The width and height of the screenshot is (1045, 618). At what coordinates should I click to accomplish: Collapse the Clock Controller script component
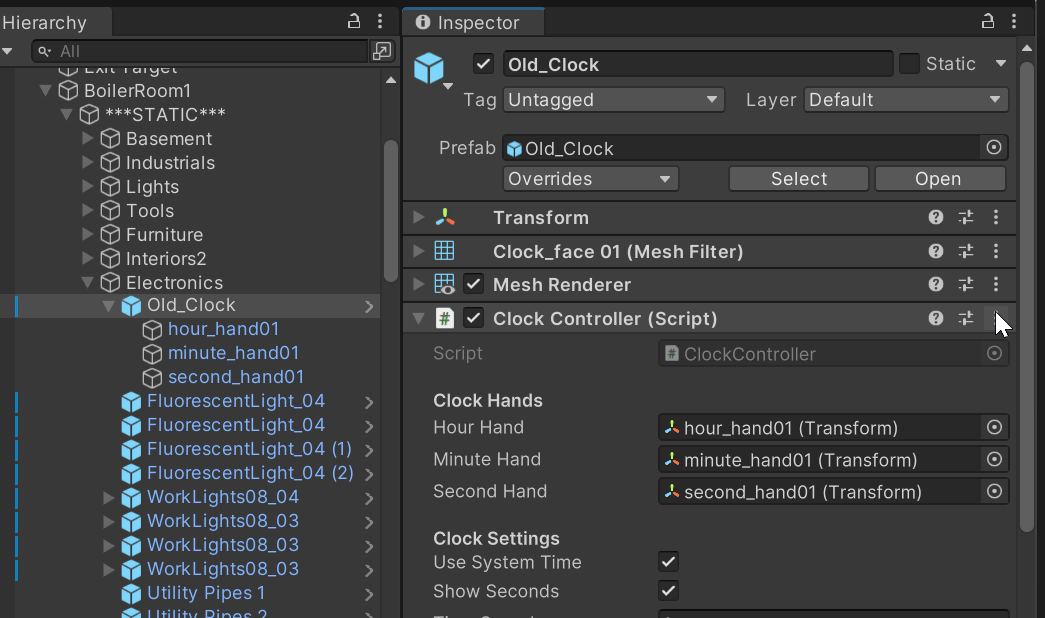tap(419, 319)
